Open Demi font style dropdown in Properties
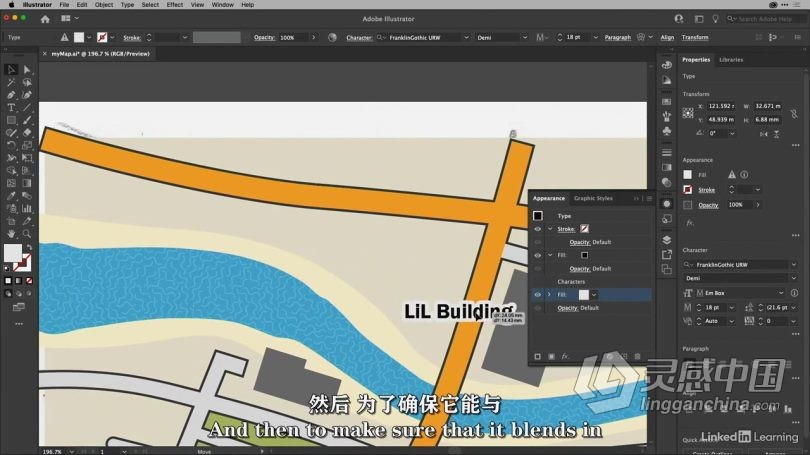 [794, 278]
